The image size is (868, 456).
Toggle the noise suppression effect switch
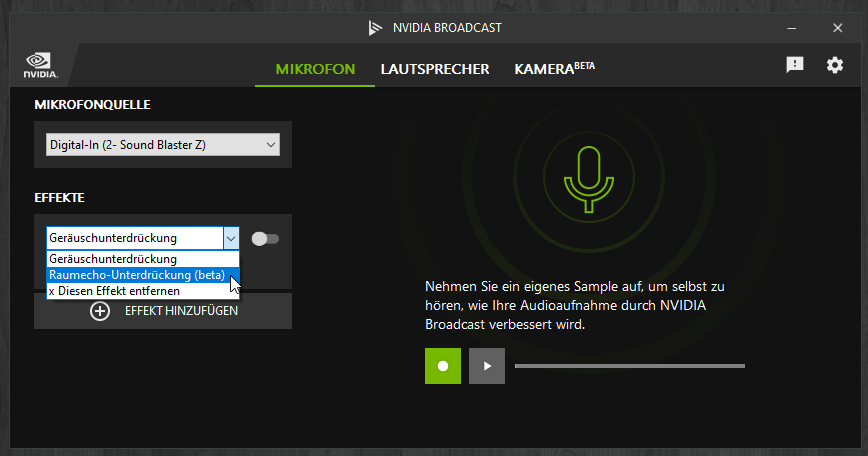point(265,239)
